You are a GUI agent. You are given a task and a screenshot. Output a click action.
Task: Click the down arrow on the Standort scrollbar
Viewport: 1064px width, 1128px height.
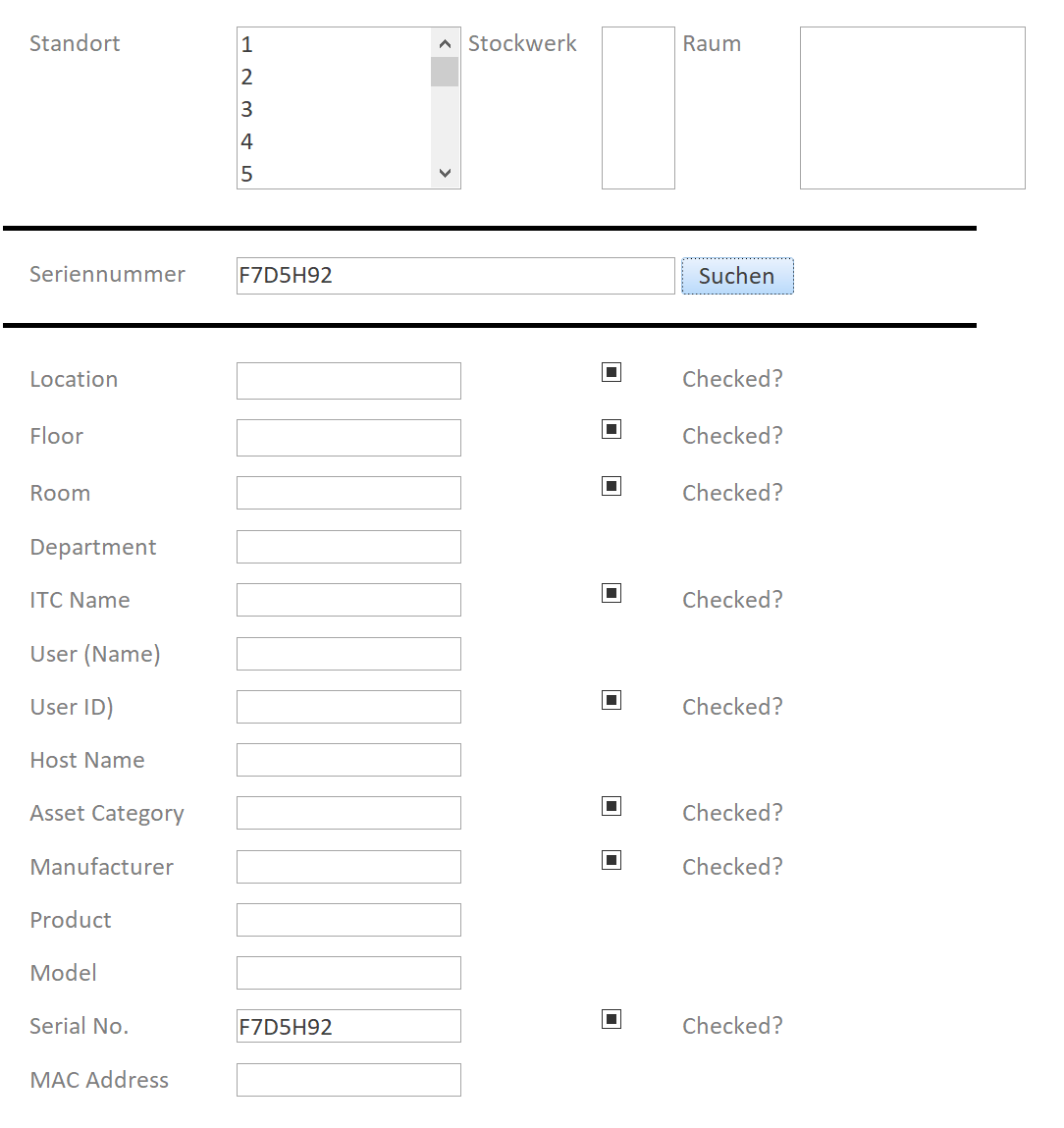445,172
